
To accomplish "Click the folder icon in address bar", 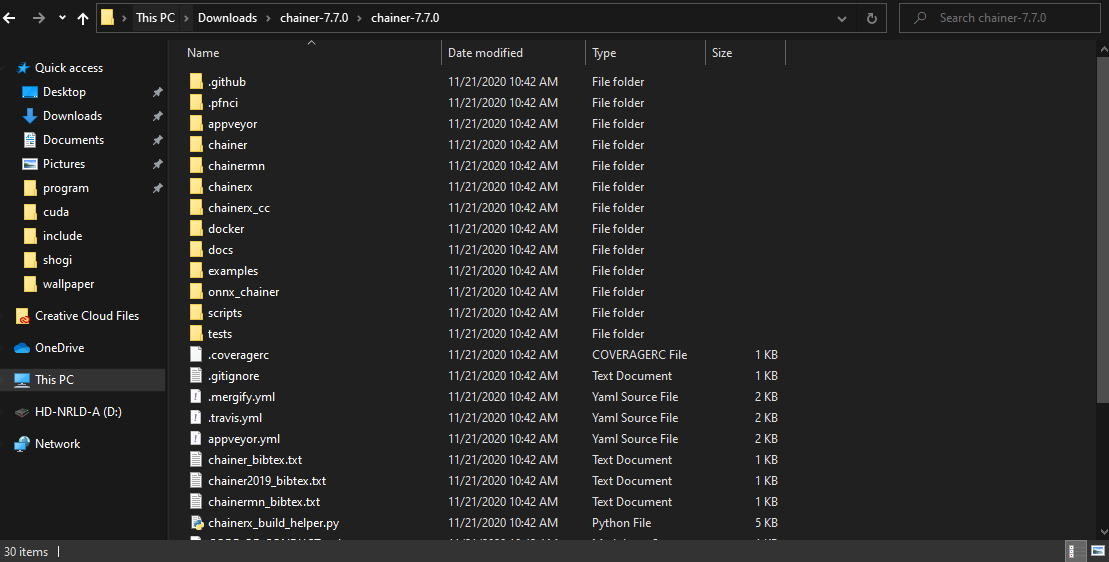I will (108, 18).
